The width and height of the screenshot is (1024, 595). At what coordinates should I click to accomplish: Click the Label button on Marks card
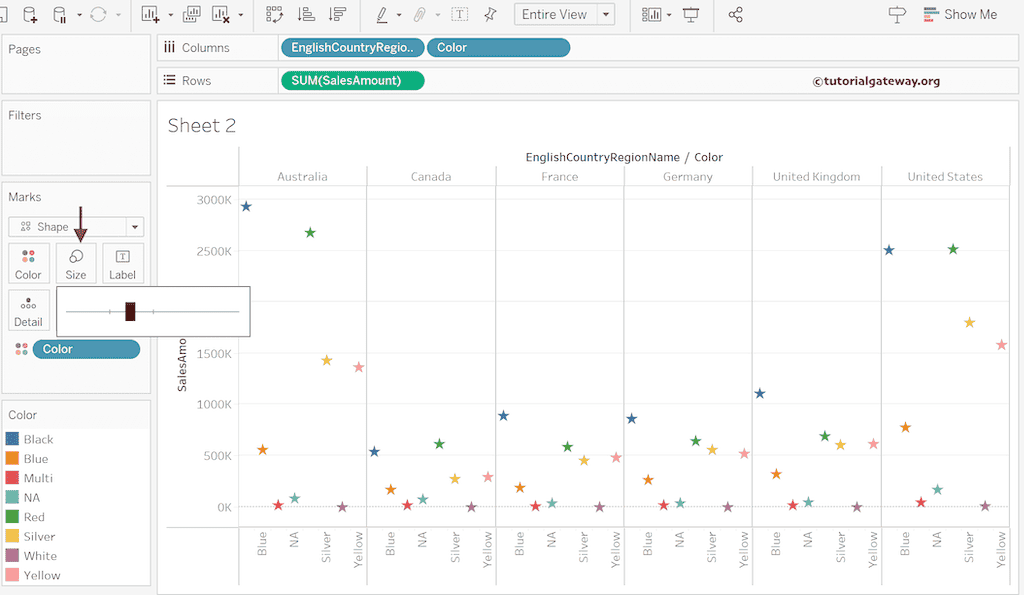tap(122, 262)
